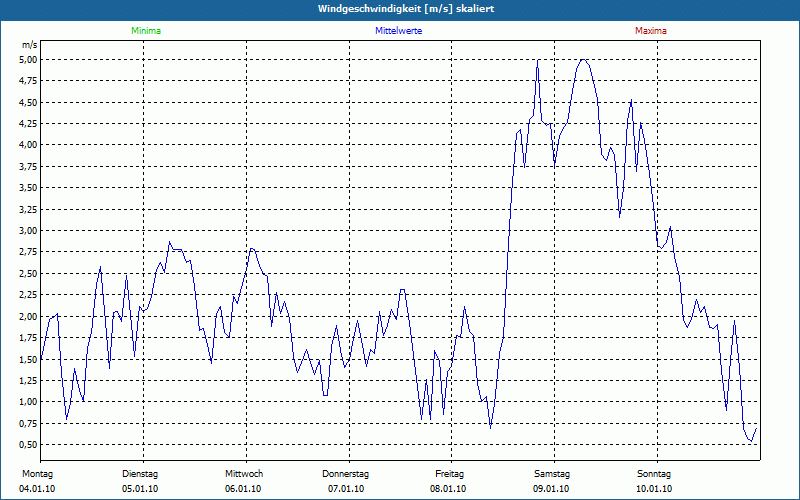Click the Dienstag day label
800x500 pixels.
click(140, 474)
